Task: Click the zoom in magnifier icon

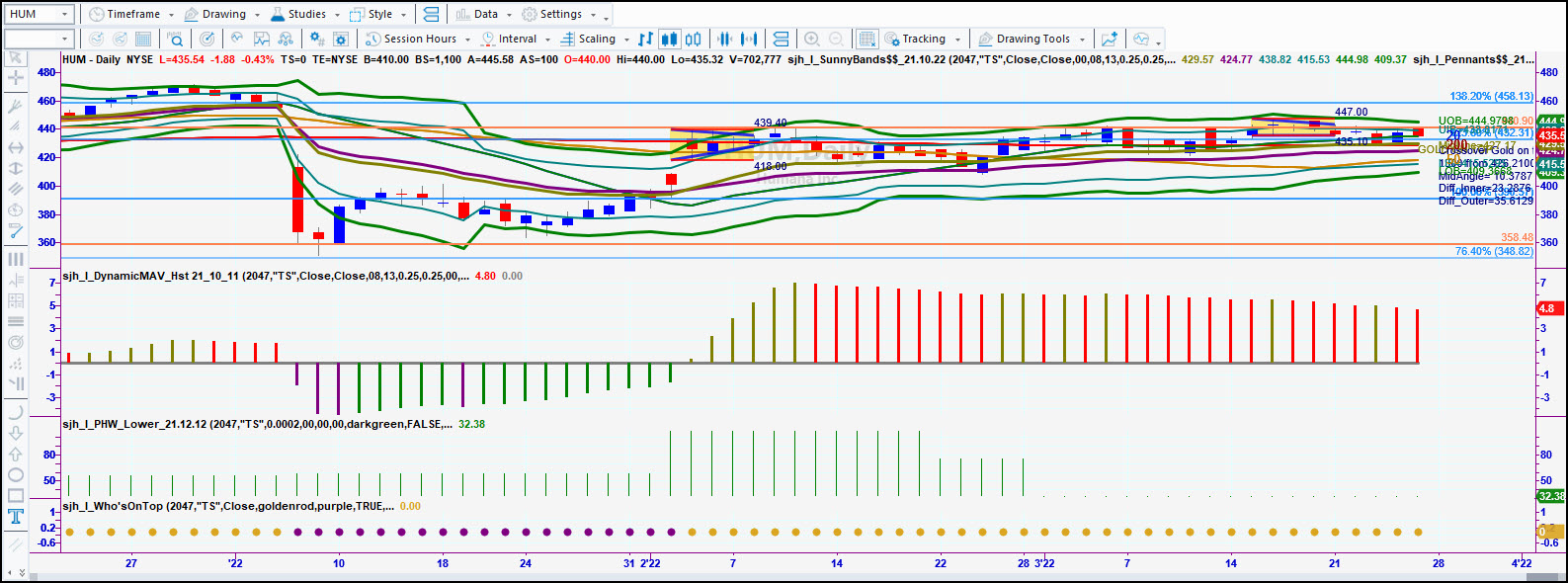Action: click(x=812, y=39)
